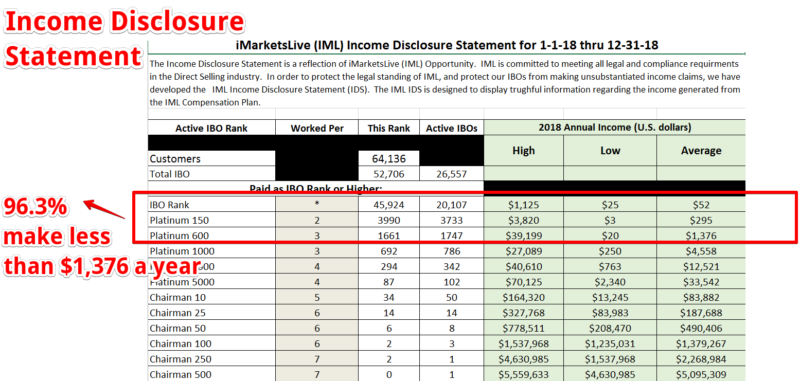Image resolution: width=800 pixels, height=381 pixels.
Task: Select the $12,521 average income cell
Action: click(x=702, y=266)
